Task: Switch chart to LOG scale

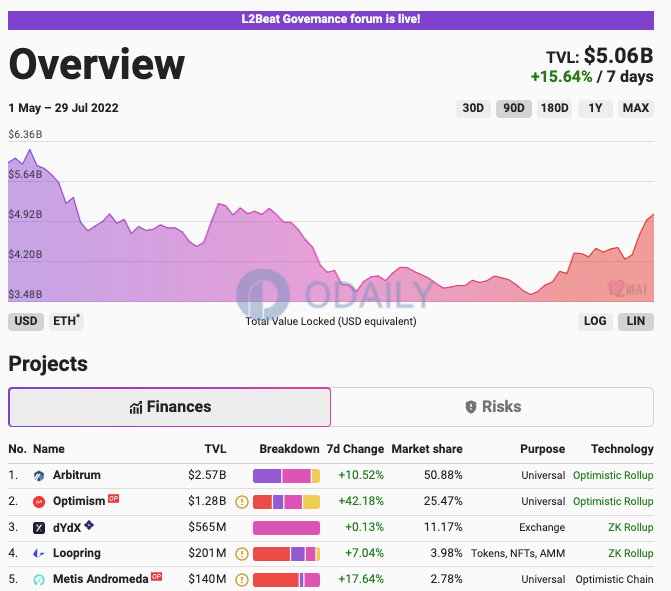Action: pyautogui.click(x=595, y=321)
